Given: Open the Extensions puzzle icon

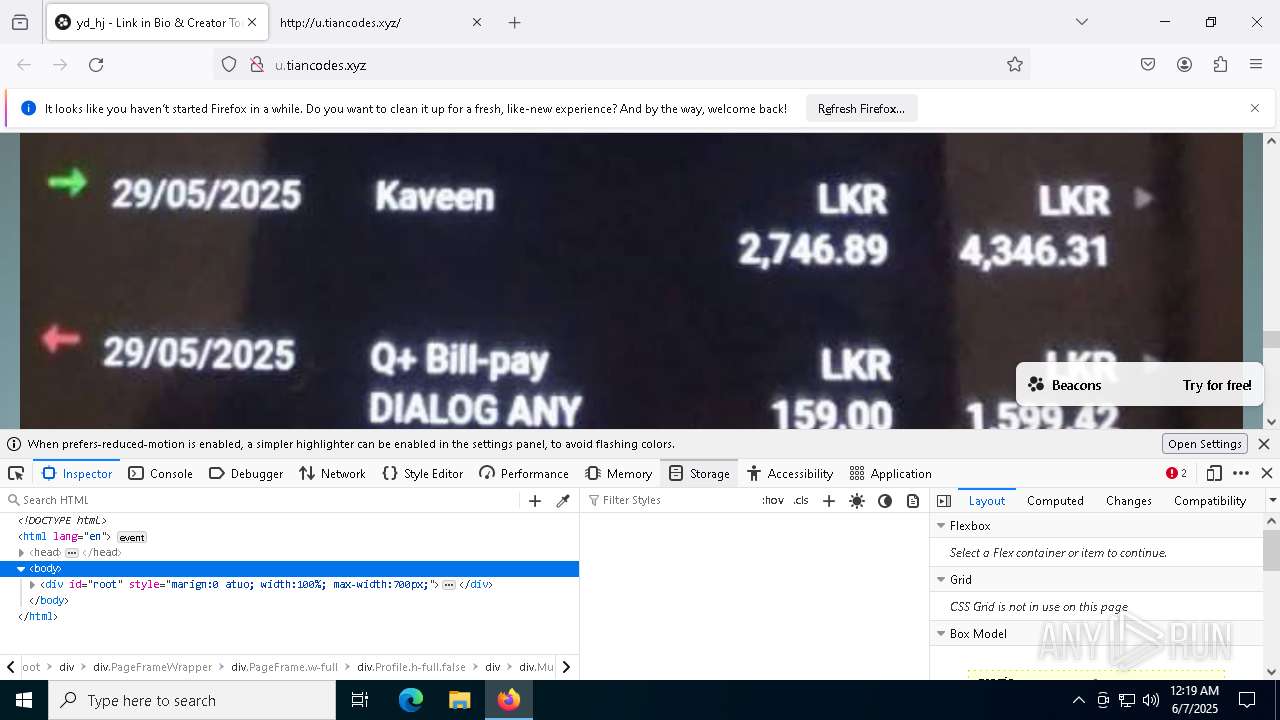Looking at the screenshot, I should click(1220, 65).
